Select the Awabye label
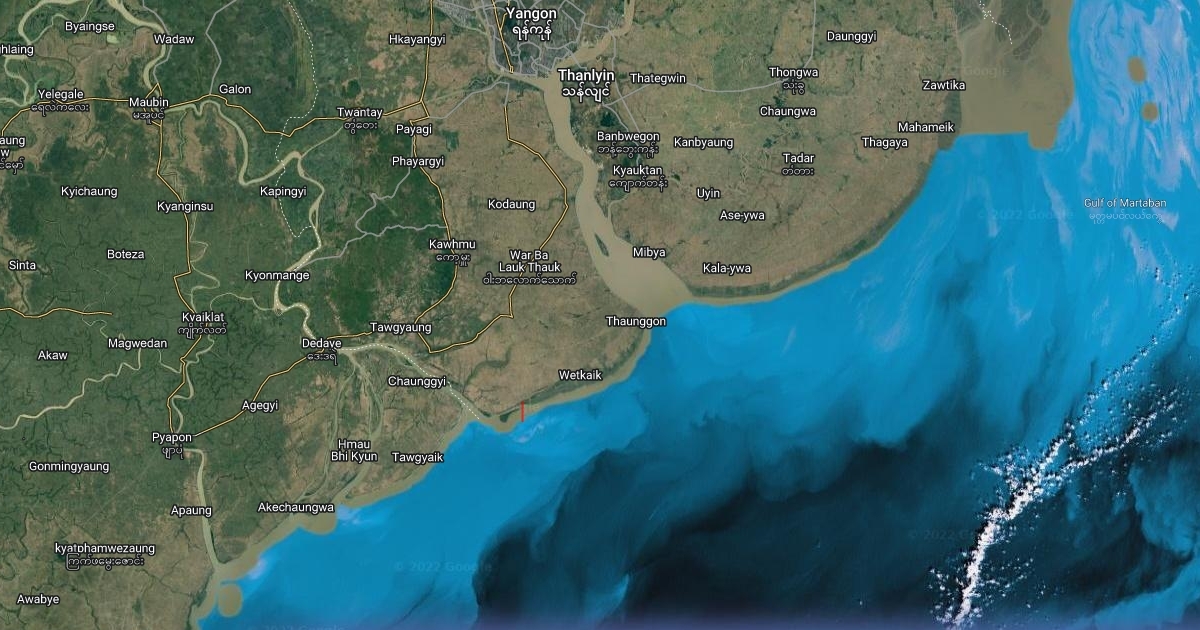The height and width of the screenshot is (630, 1200). tap(39, 599)
